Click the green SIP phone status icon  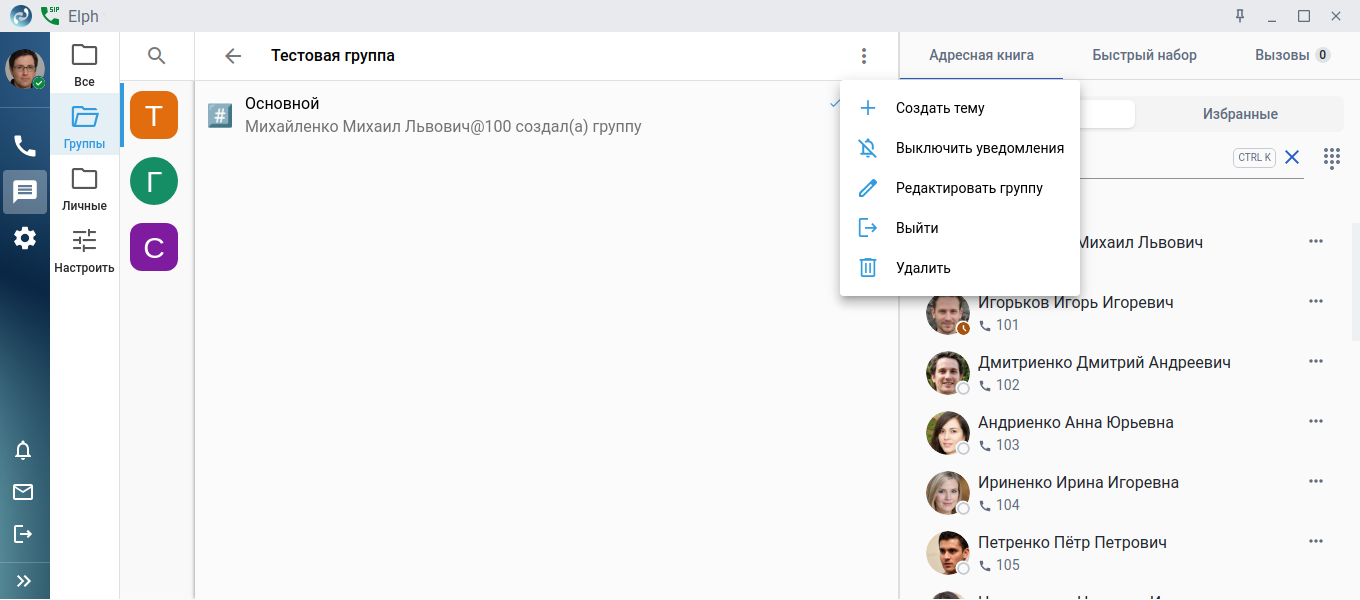click(x=50, y=15)
